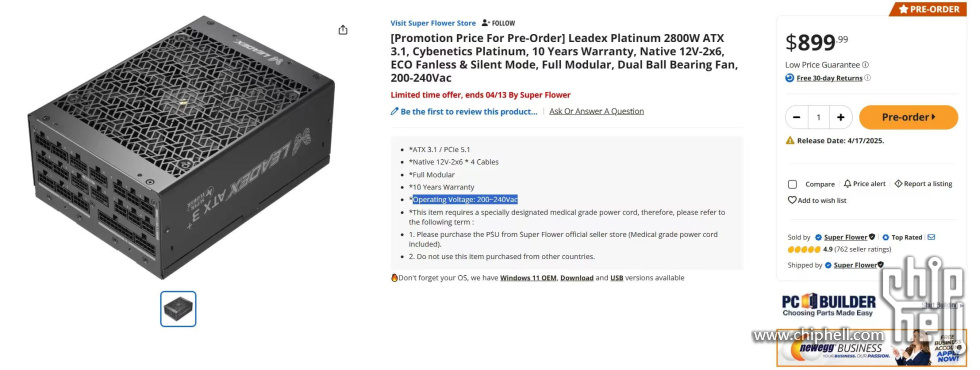
Task: Open the Windows 11 OEM link
Action: tap(528, 278)
